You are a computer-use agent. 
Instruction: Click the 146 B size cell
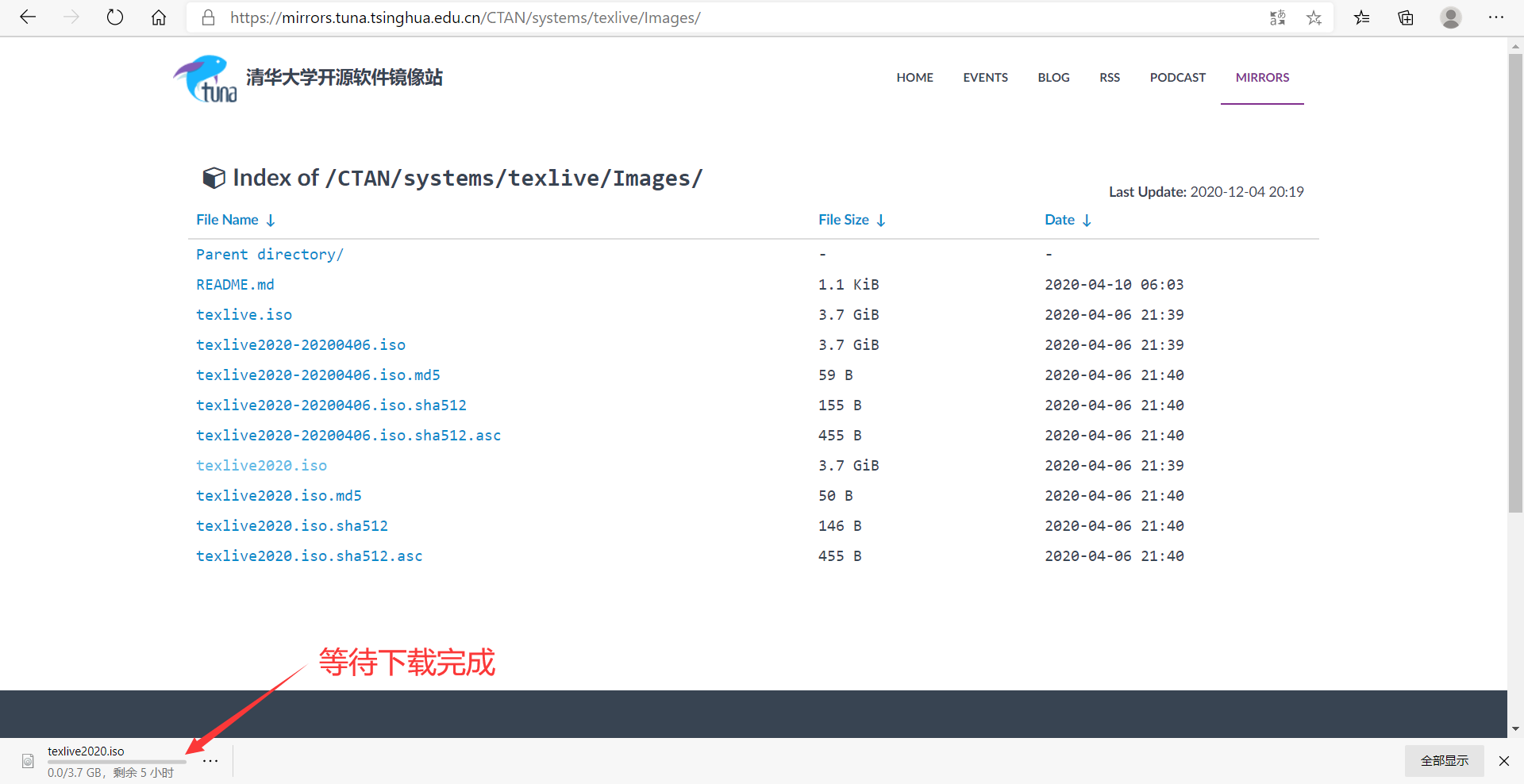point(840,526)
